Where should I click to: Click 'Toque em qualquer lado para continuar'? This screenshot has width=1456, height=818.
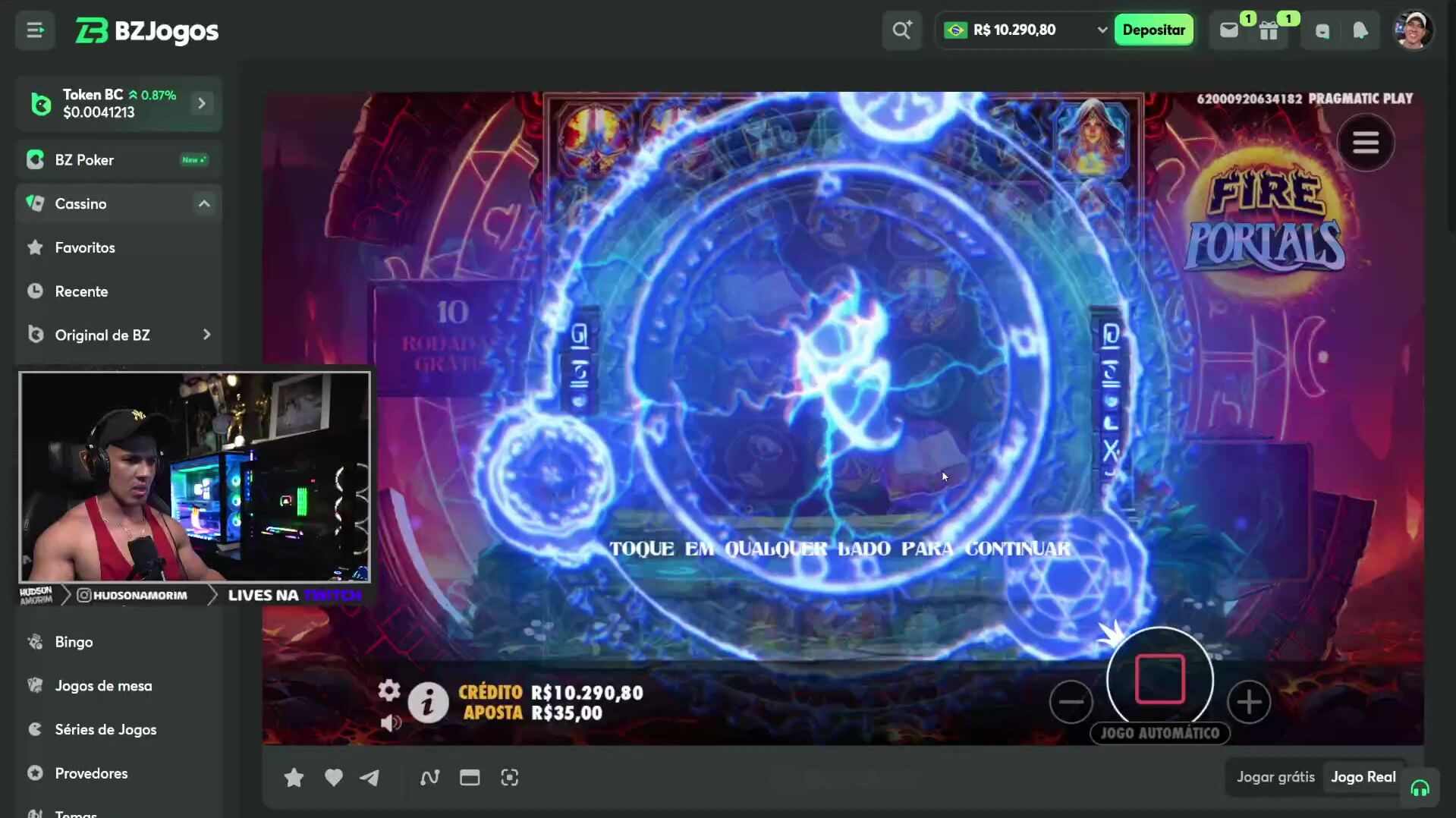point(840,549)
